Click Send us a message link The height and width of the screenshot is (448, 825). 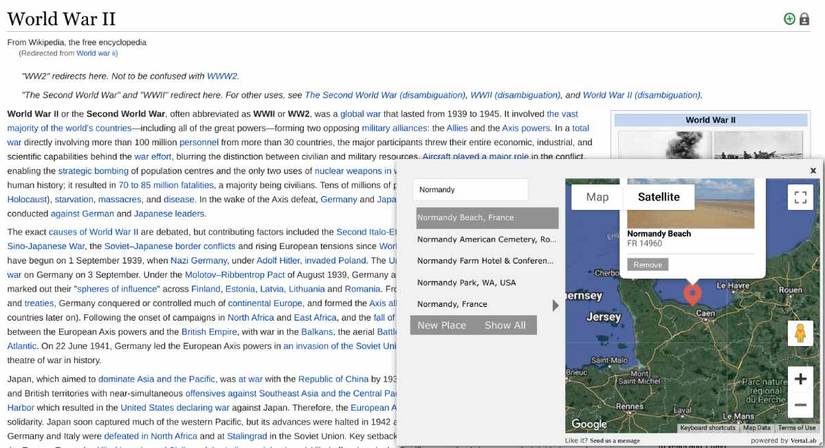(x=615, y=441)
